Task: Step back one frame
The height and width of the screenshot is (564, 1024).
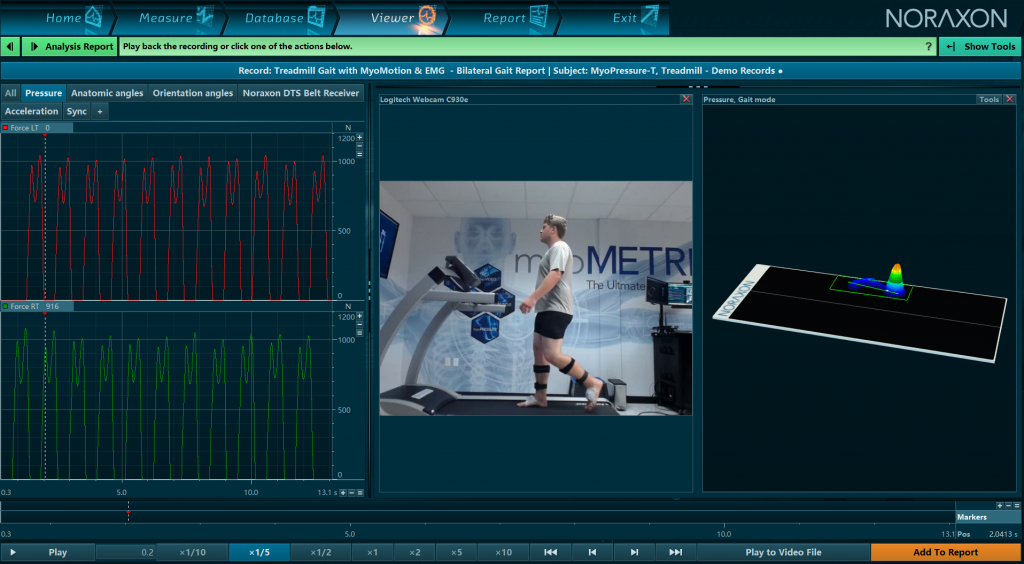Action: 592,552
